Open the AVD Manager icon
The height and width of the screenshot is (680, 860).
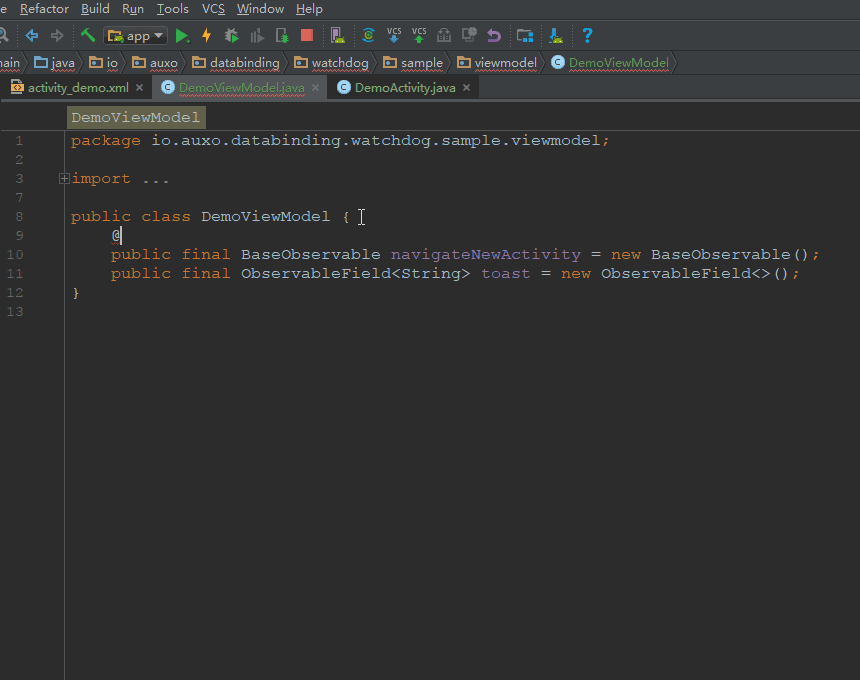coord(337,36)
